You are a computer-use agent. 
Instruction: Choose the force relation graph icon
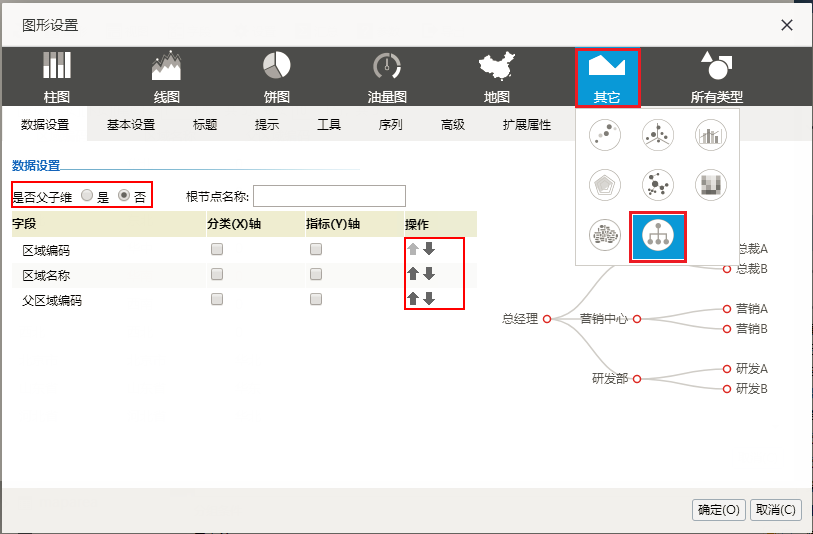pos(657,185)
